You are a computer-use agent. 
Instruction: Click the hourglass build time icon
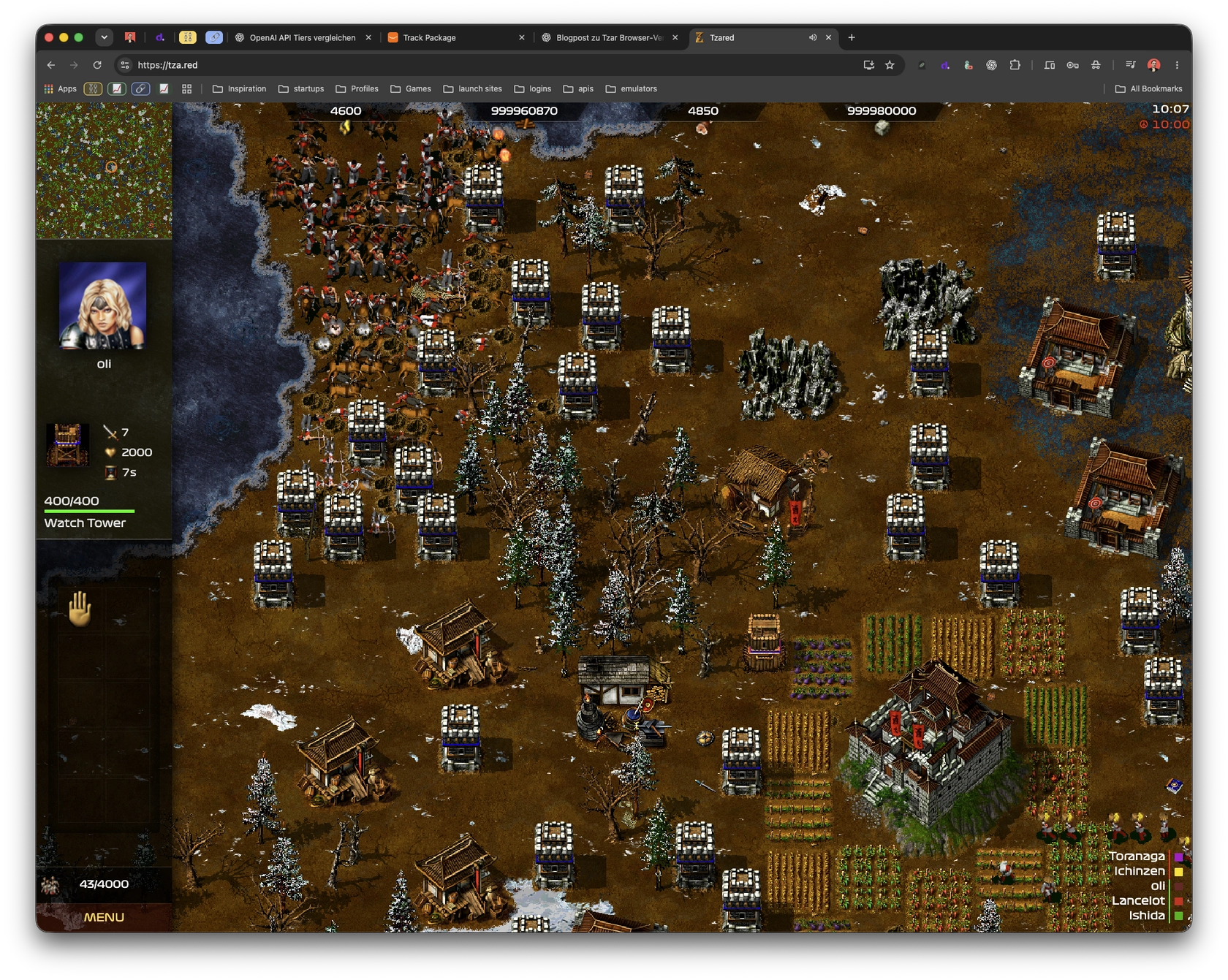pyautogui.click(x=110, y=473)
